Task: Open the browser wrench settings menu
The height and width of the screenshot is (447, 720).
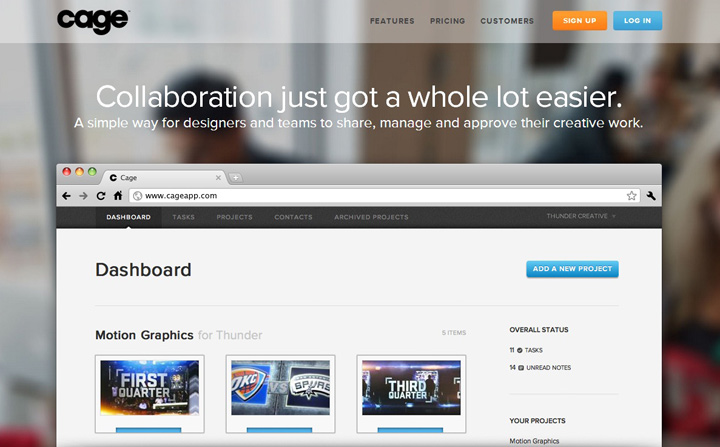Action: 651,196
